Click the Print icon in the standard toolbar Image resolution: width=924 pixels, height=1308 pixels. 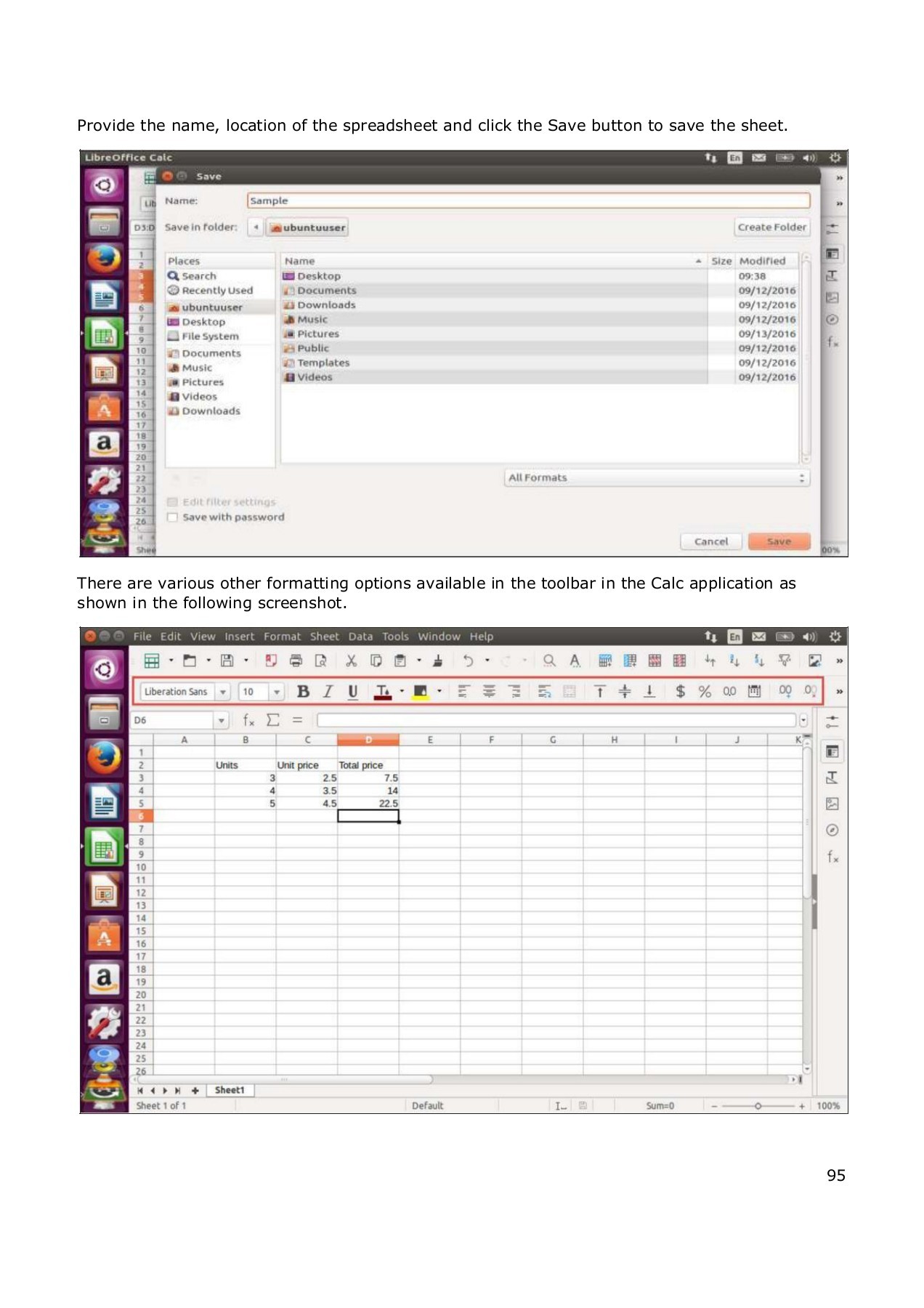click(x=296, y=661)
